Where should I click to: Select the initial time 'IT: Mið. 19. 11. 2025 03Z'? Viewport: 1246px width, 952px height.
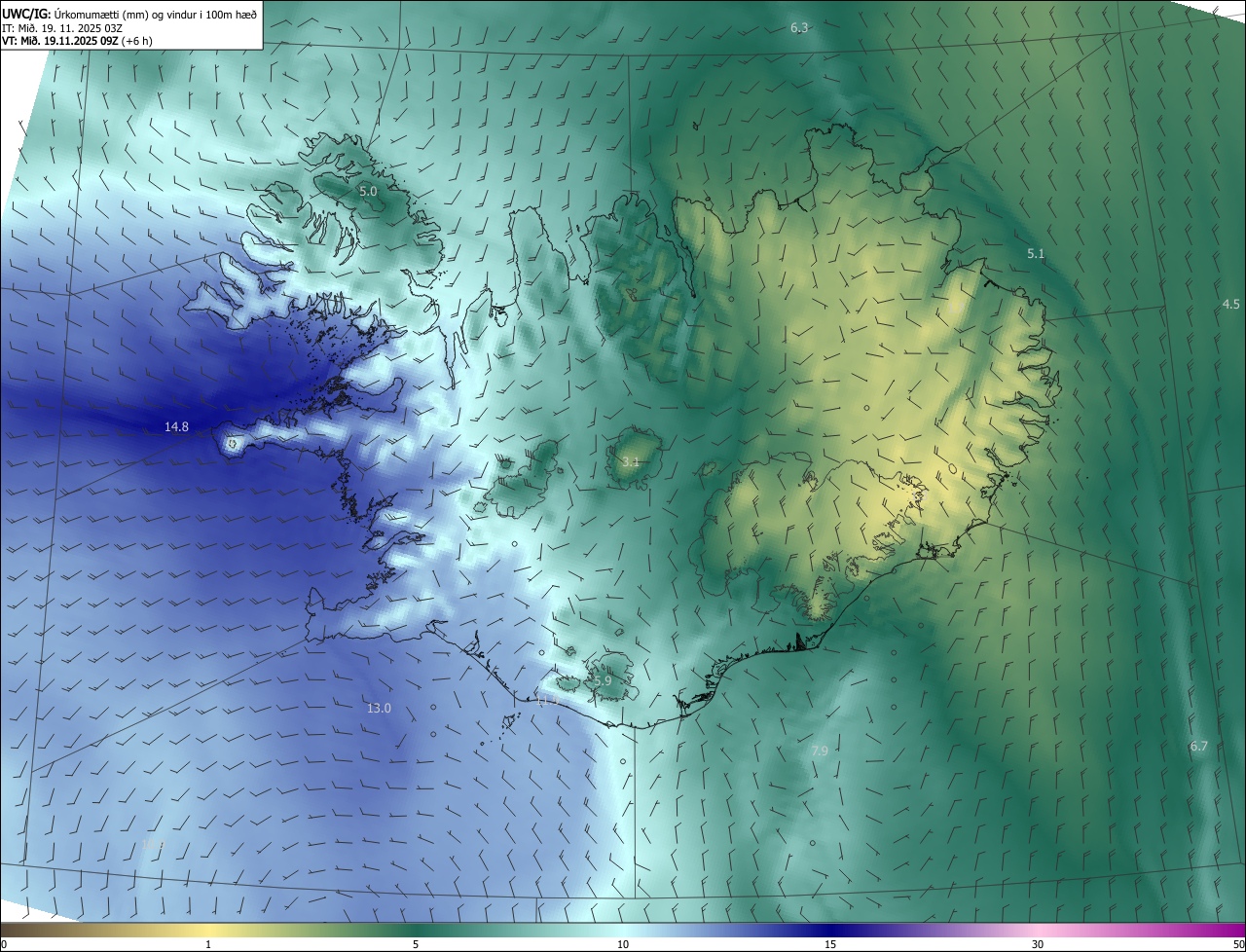[62, 28]
